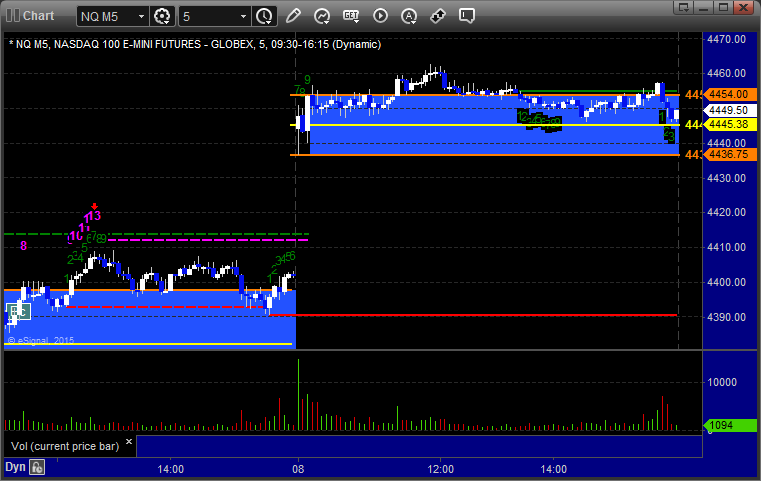The image size is (761, 481).
Task: Click the window pop-out menu icon
Action: click(x=684, y=7)
